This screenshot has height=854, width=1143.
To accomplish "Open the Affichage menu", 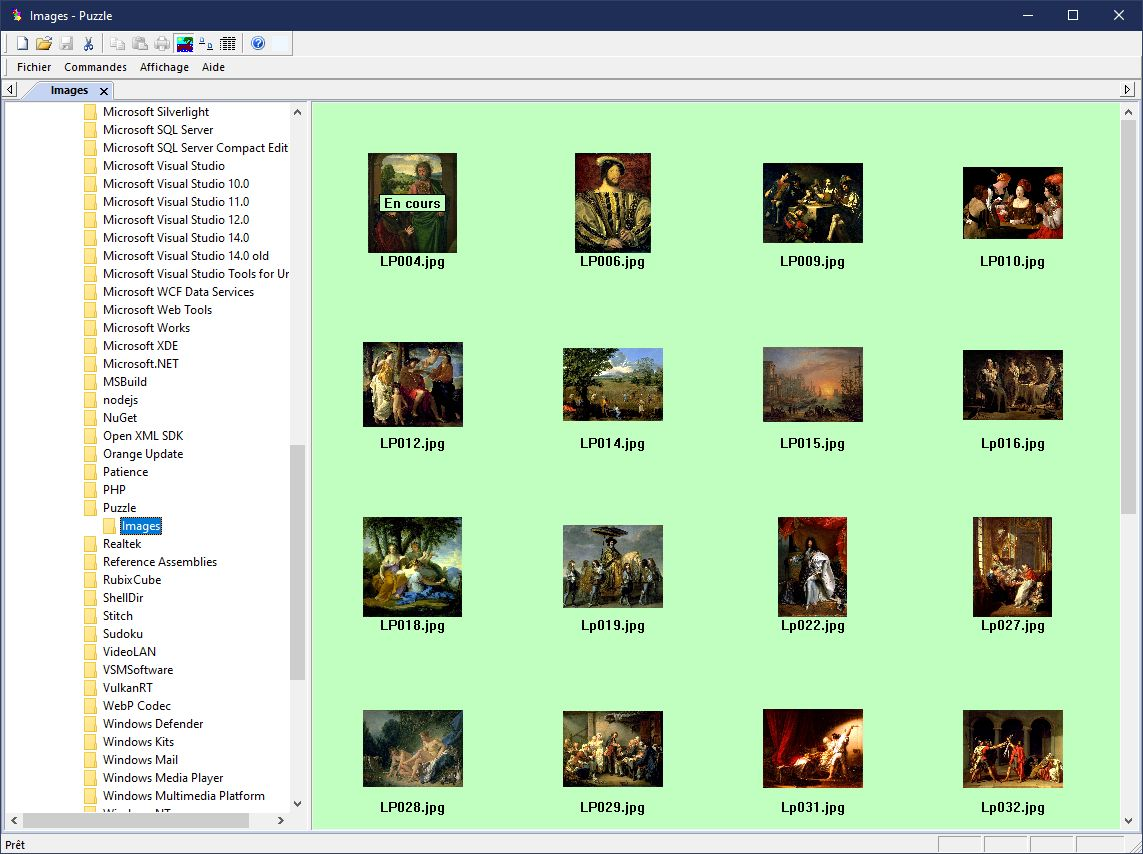I will coord(164,67).
